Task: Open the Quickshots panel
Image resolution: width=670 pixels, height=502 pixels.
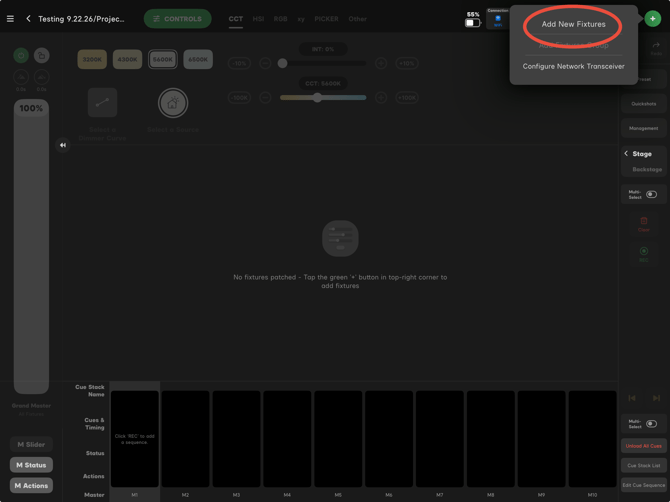Action: (x=644, y=104)
